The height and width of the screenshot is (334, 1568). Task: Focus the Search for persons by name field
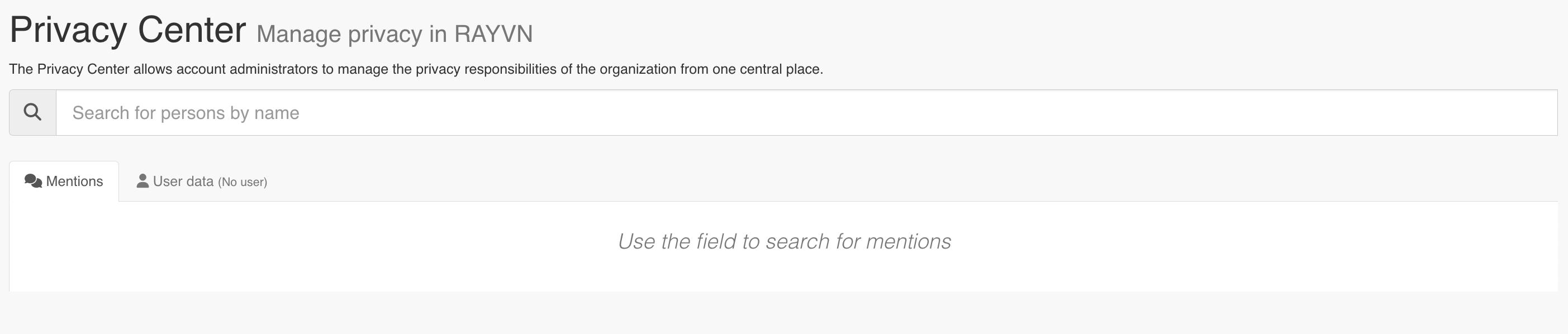click(x=806, y=113)
